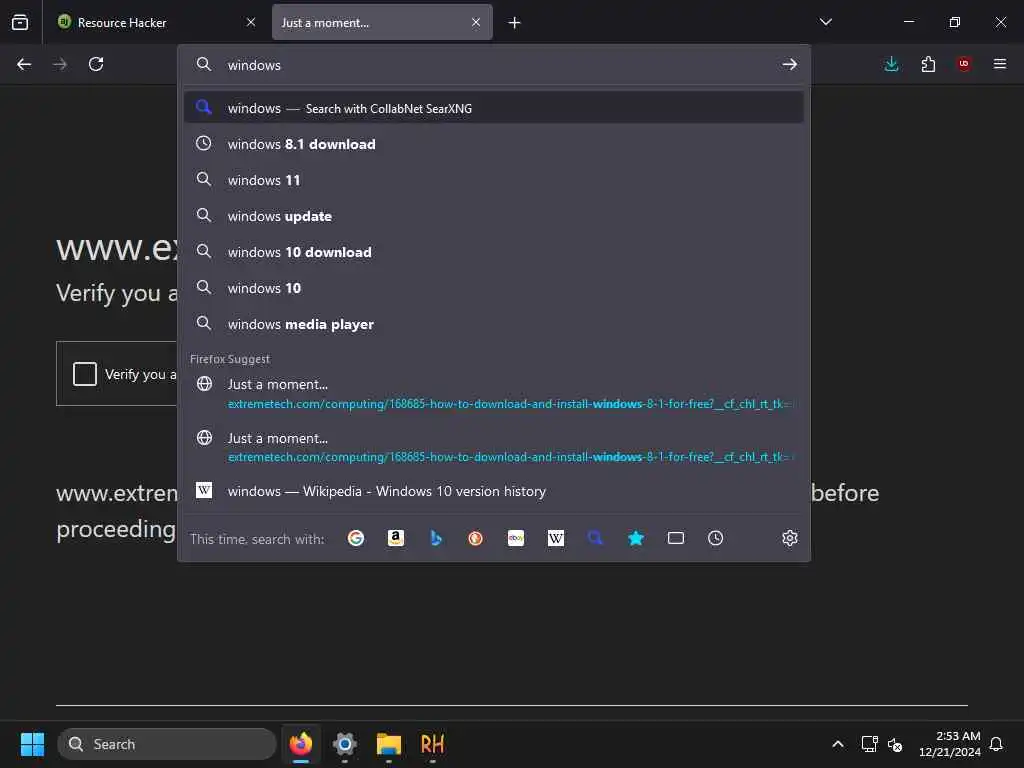Viewport: 1024px width, 768px height.
Task: Open the list all tabs dropdown
Action: (825, 22)
